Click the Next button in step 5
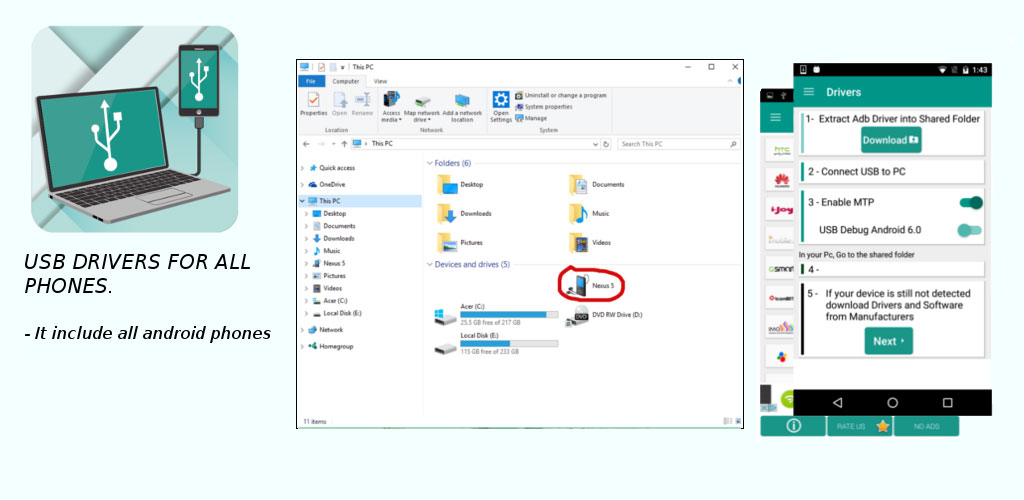 tap(889, 341)
